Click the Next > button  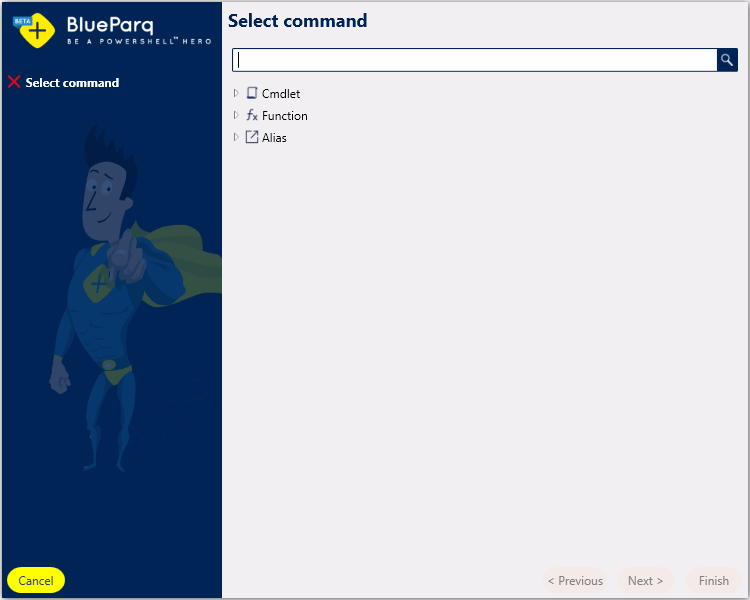(645, 581)
